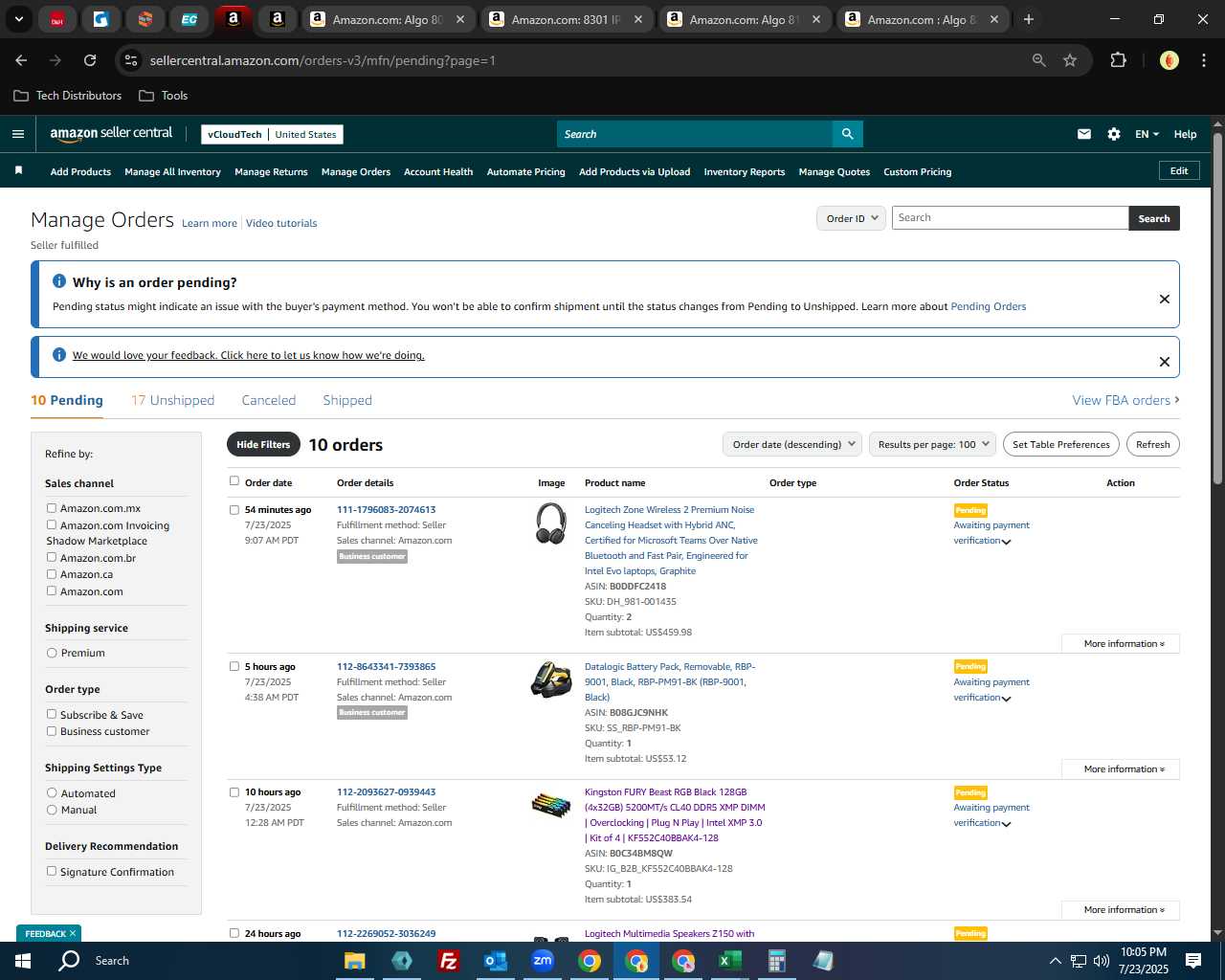
Task: Switch to the 17 Unshipped tab
Action: (172, 400)
